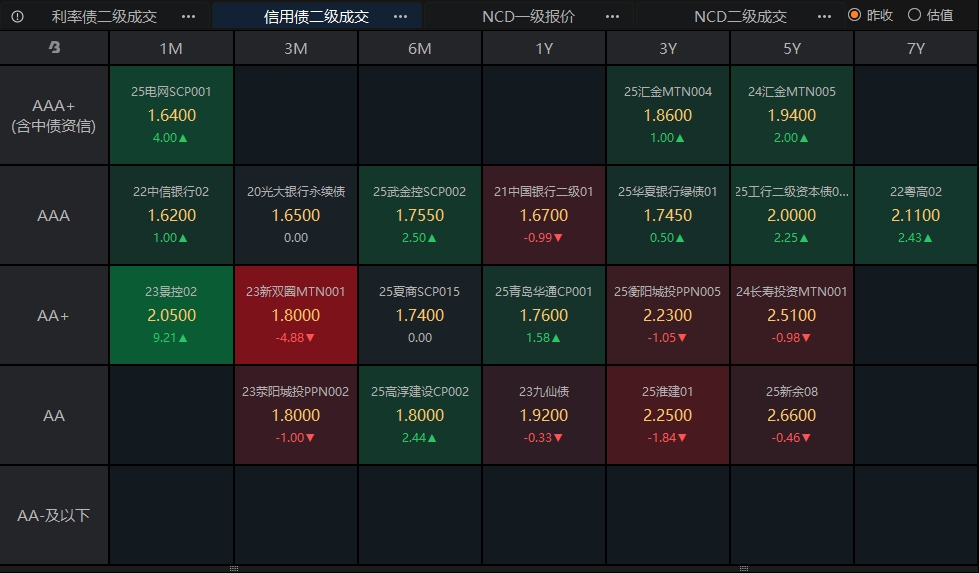The image size is (979, 573).
Task: Open the more options dots for NCD一级报价
Action: [612, 16]
